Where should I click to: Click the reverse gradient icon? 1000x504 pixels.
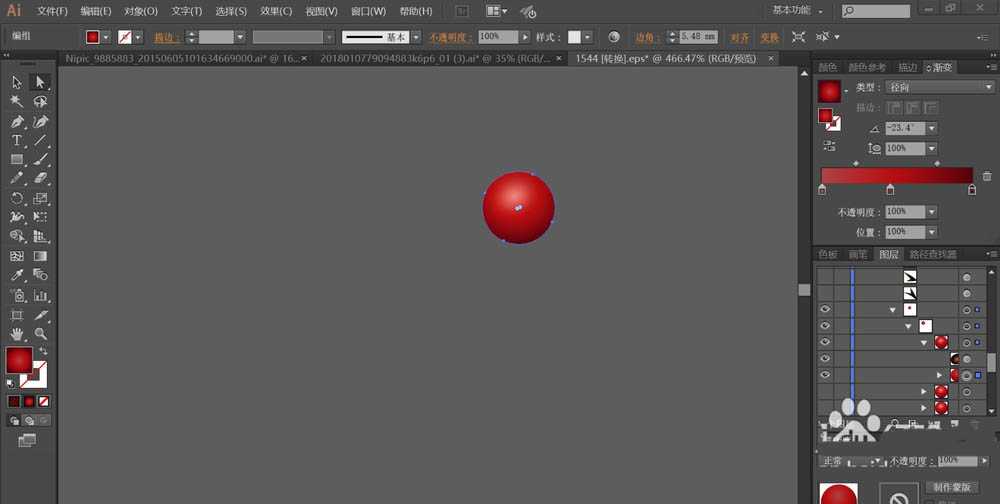[x=828, y=146]
